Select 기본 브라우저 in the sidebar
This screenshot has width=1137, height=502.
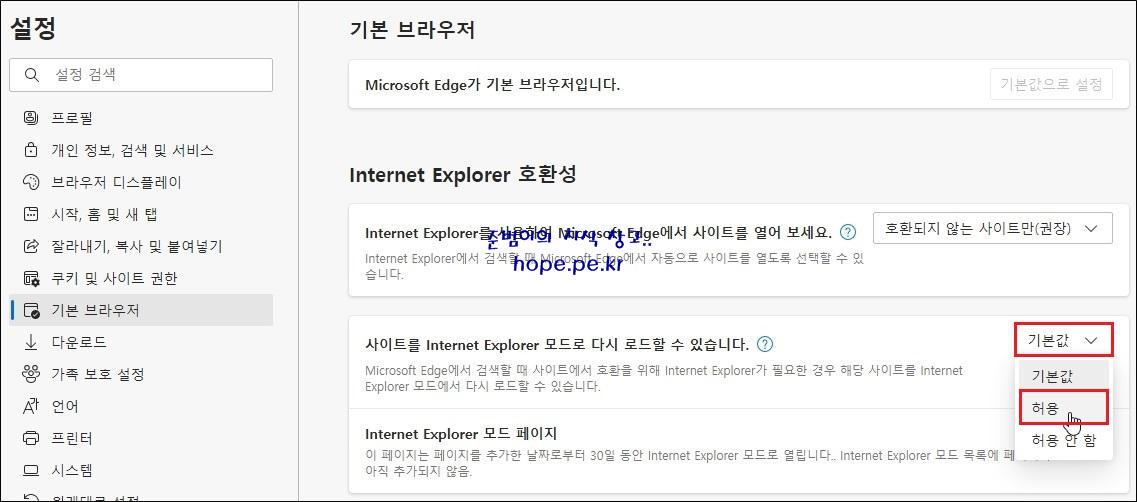click(141, 310)
